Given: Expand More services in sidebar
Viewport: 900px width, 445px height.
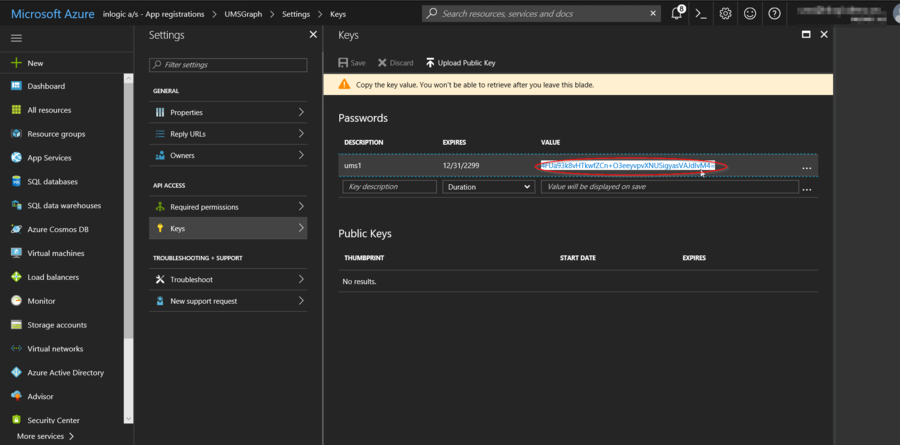Looking at the screenshot, I should (x=45, y=436).
